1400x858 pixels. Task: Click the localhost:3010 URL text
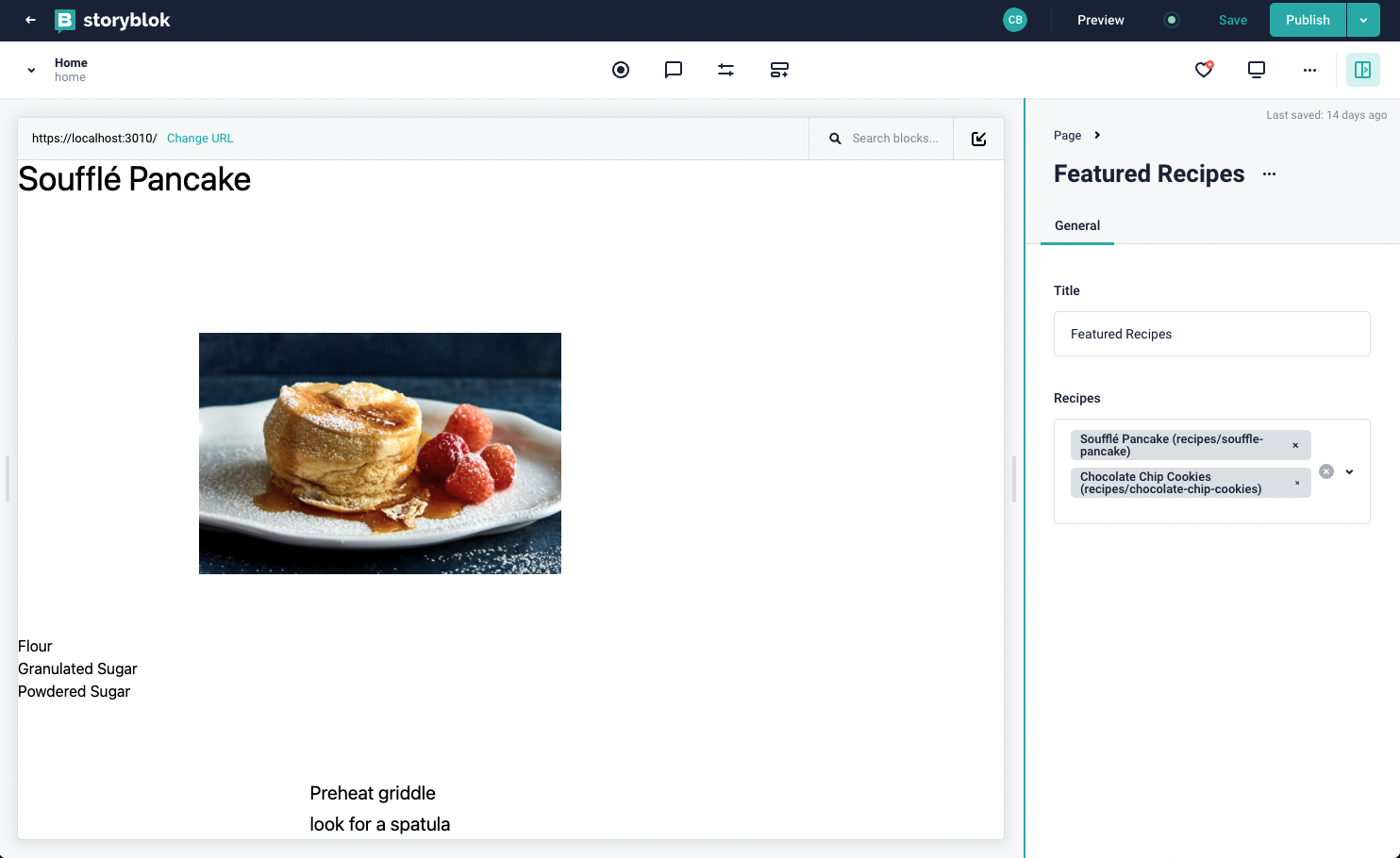[94, 138]
